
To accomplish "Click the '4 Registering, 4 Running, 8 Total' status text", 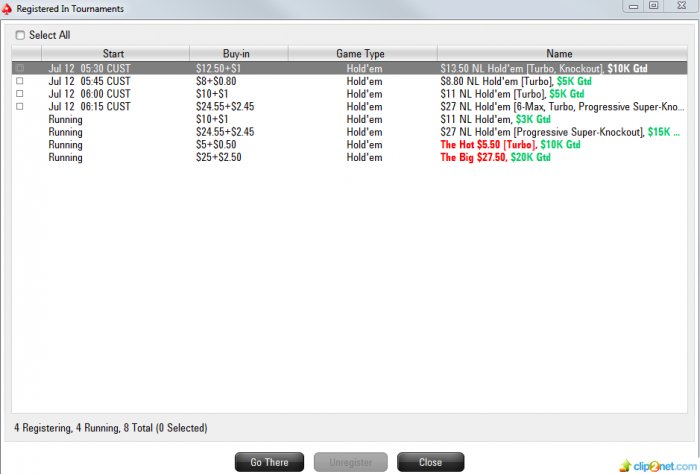I will click(x=110, y=428).
